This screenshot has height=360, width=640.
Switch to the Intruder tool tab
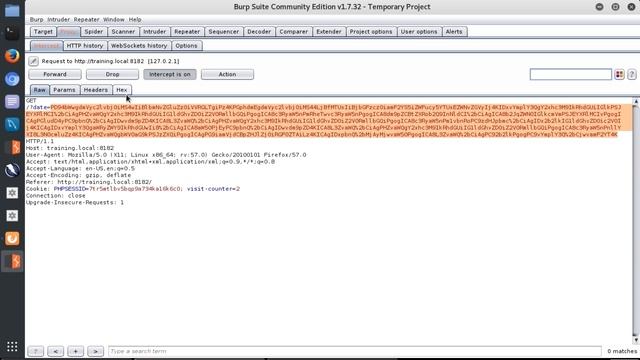(154, 32)
